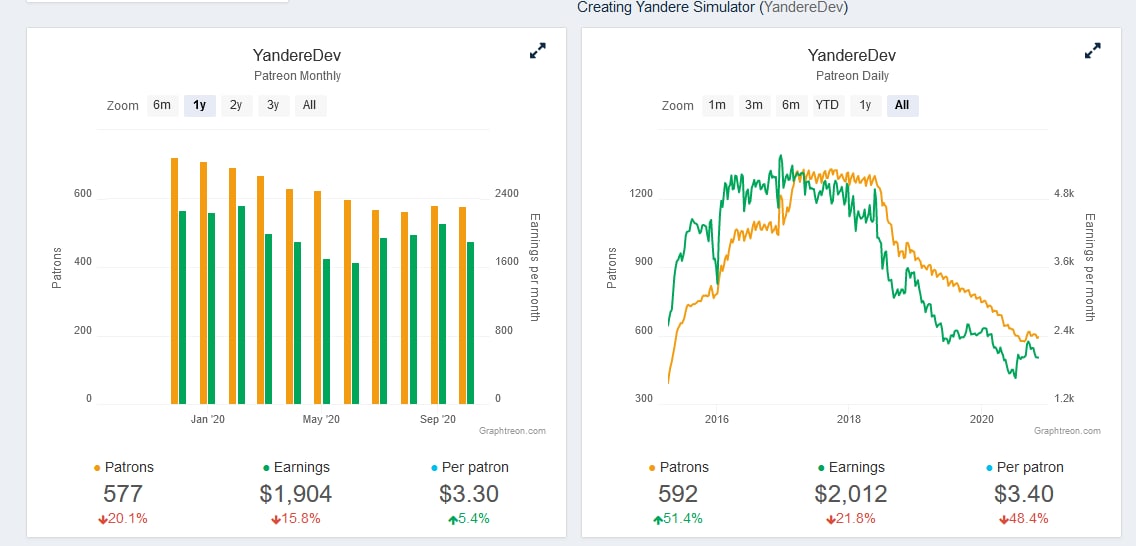The width and height of the screenshot is (1136, 546).
Task: Set the Monthly chart zoom to All
Action: (310, 105)
